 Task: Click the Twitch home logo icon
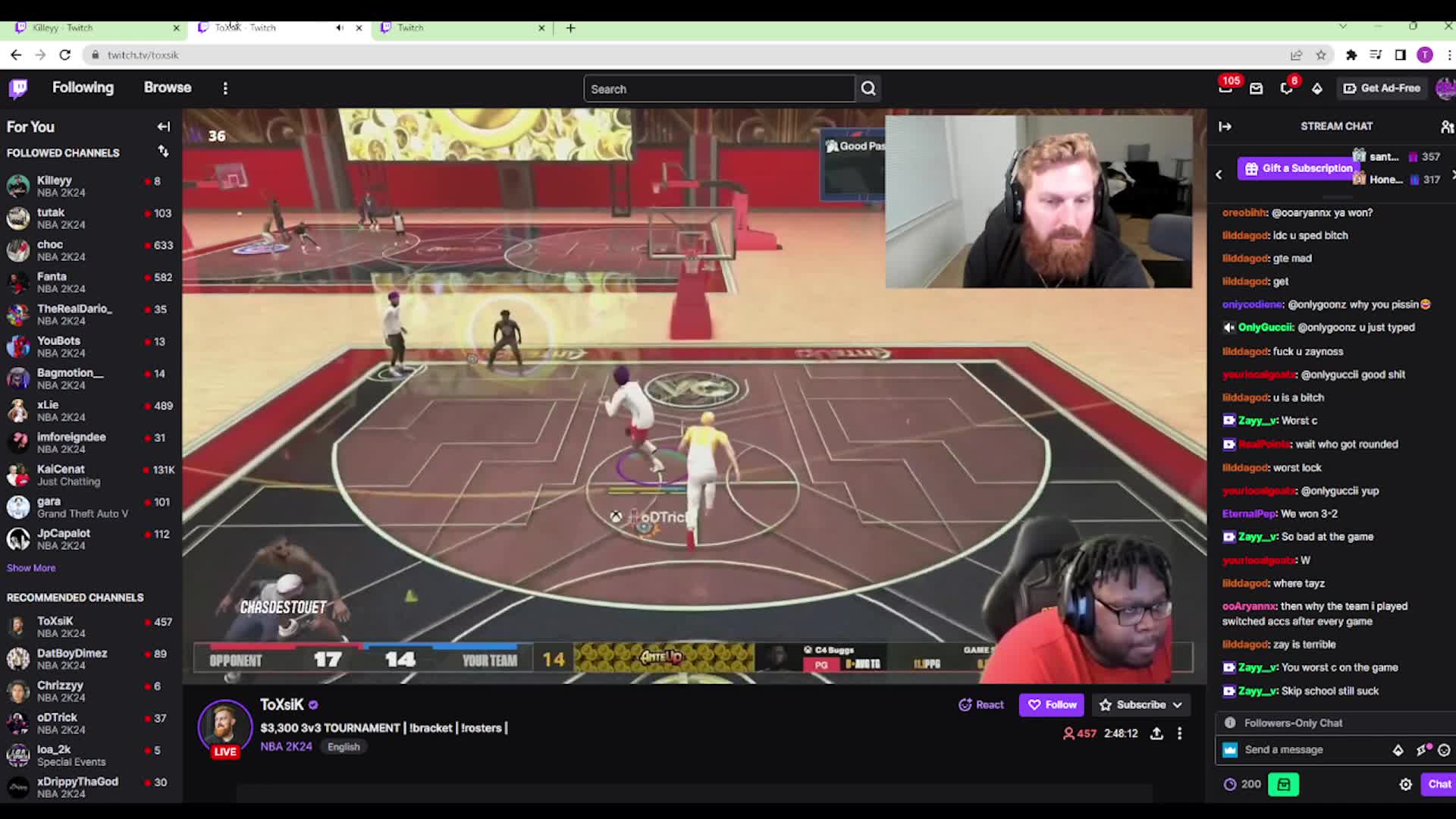(19, 88)
